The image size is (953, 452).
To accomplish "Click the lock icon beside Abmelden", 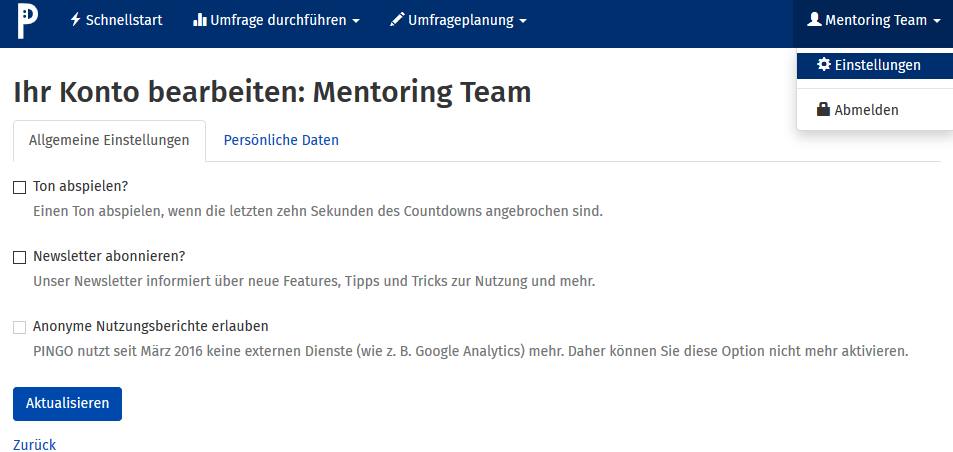I will tap(824, 110).
